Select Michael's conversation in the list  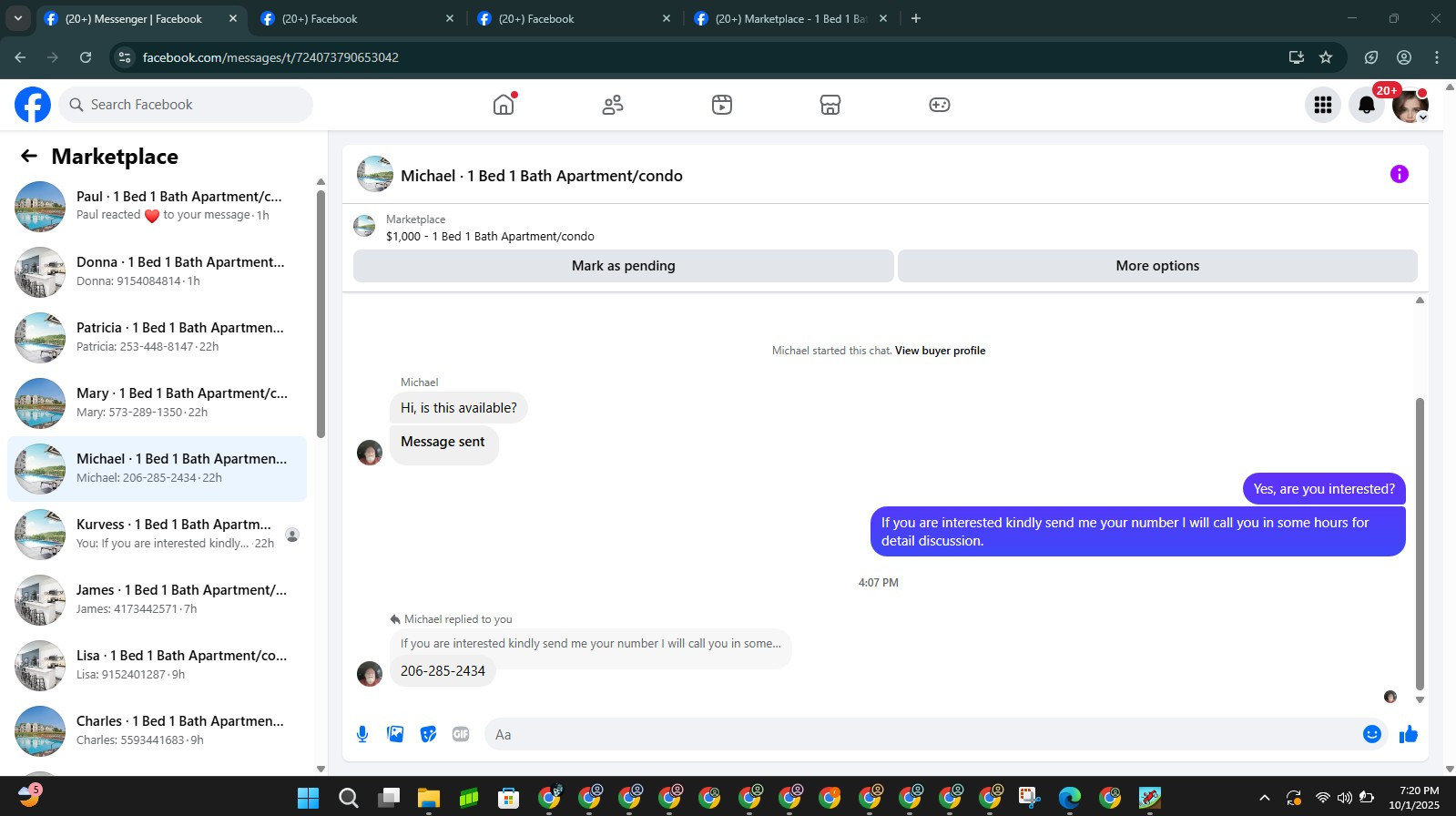(x=157, y=469)
